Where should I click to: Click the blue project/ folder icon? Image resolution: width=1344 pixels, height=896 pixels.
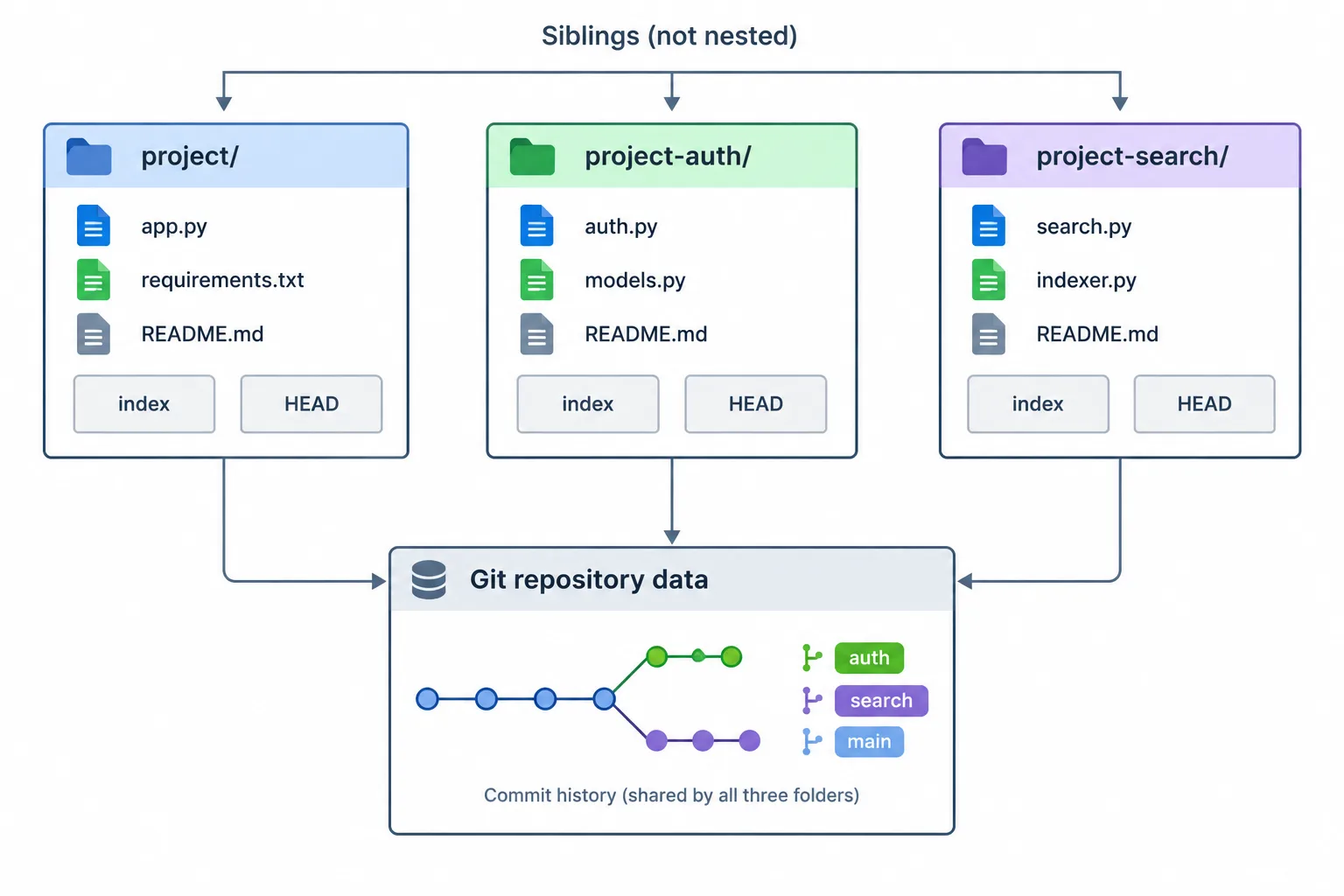[x=88, y=157]
